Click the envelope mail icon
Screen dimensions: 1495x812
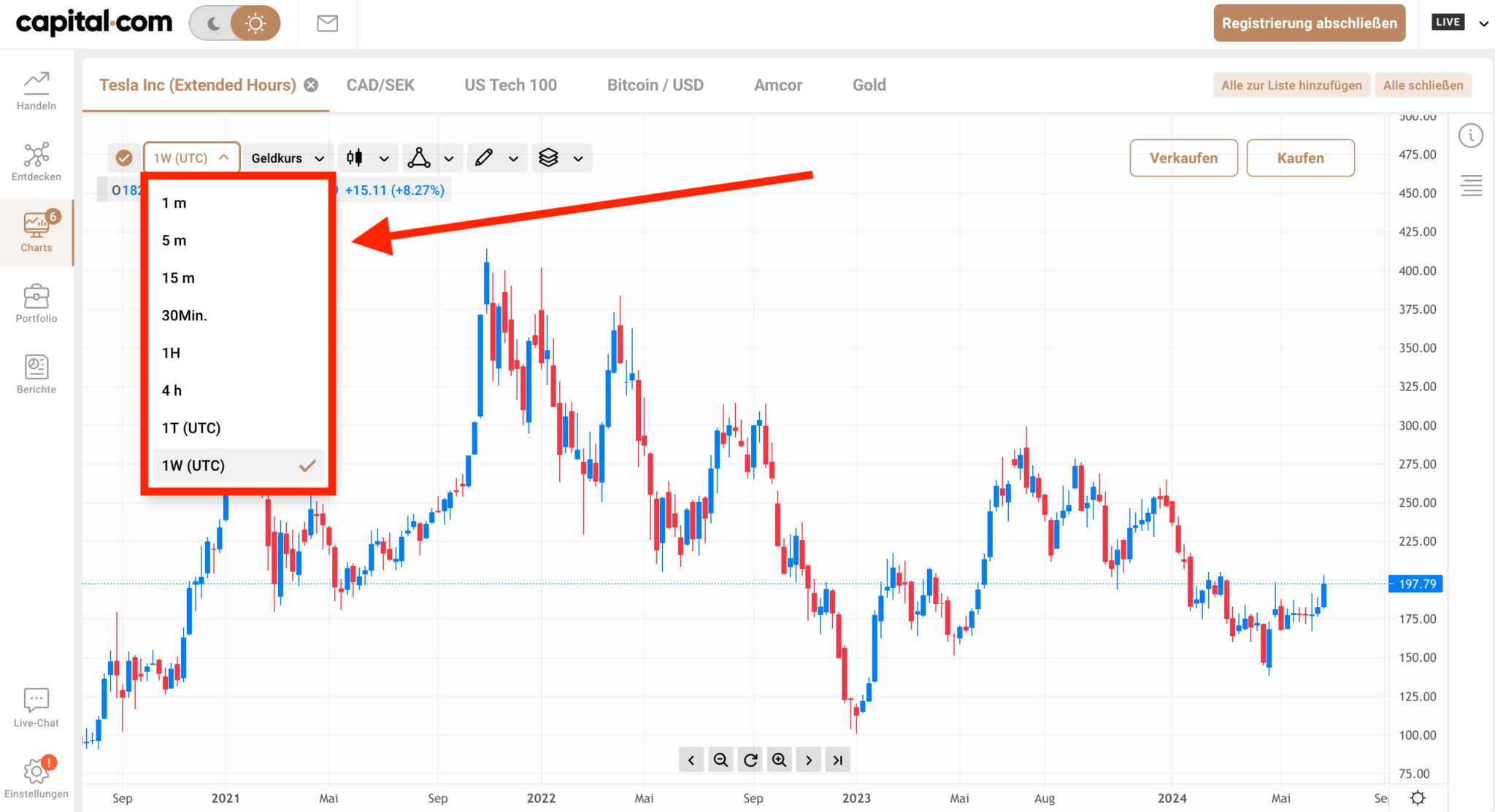326,23
